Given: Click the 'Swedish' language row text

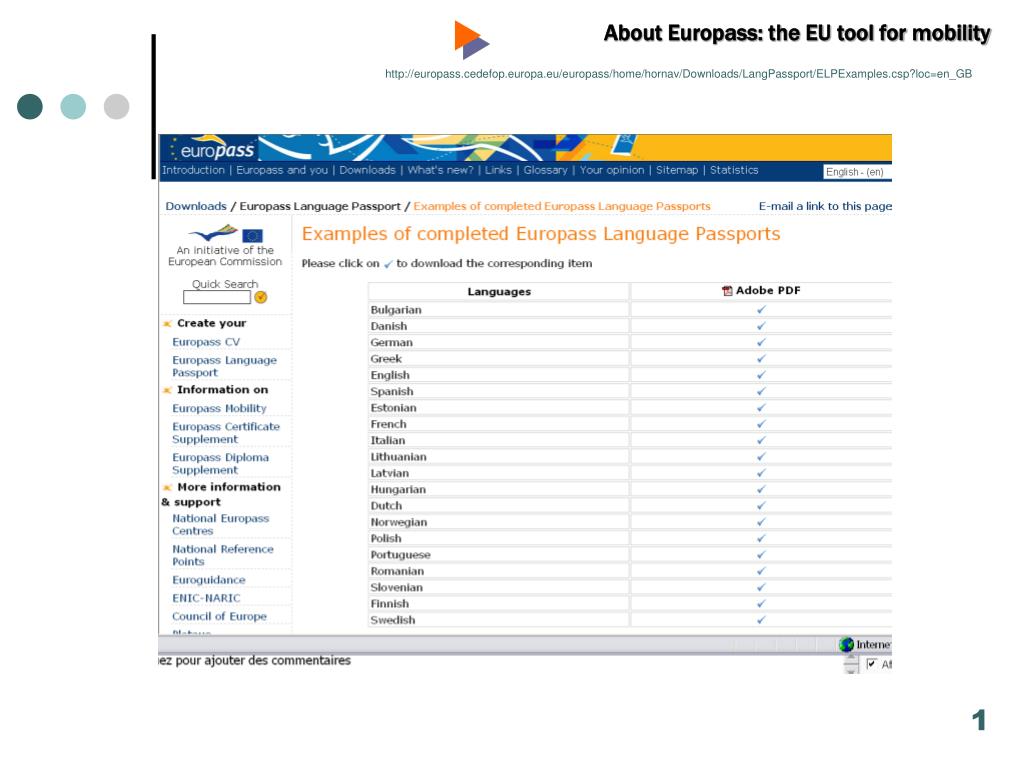Looking at the screenshot, I should [x=392, y=620].
